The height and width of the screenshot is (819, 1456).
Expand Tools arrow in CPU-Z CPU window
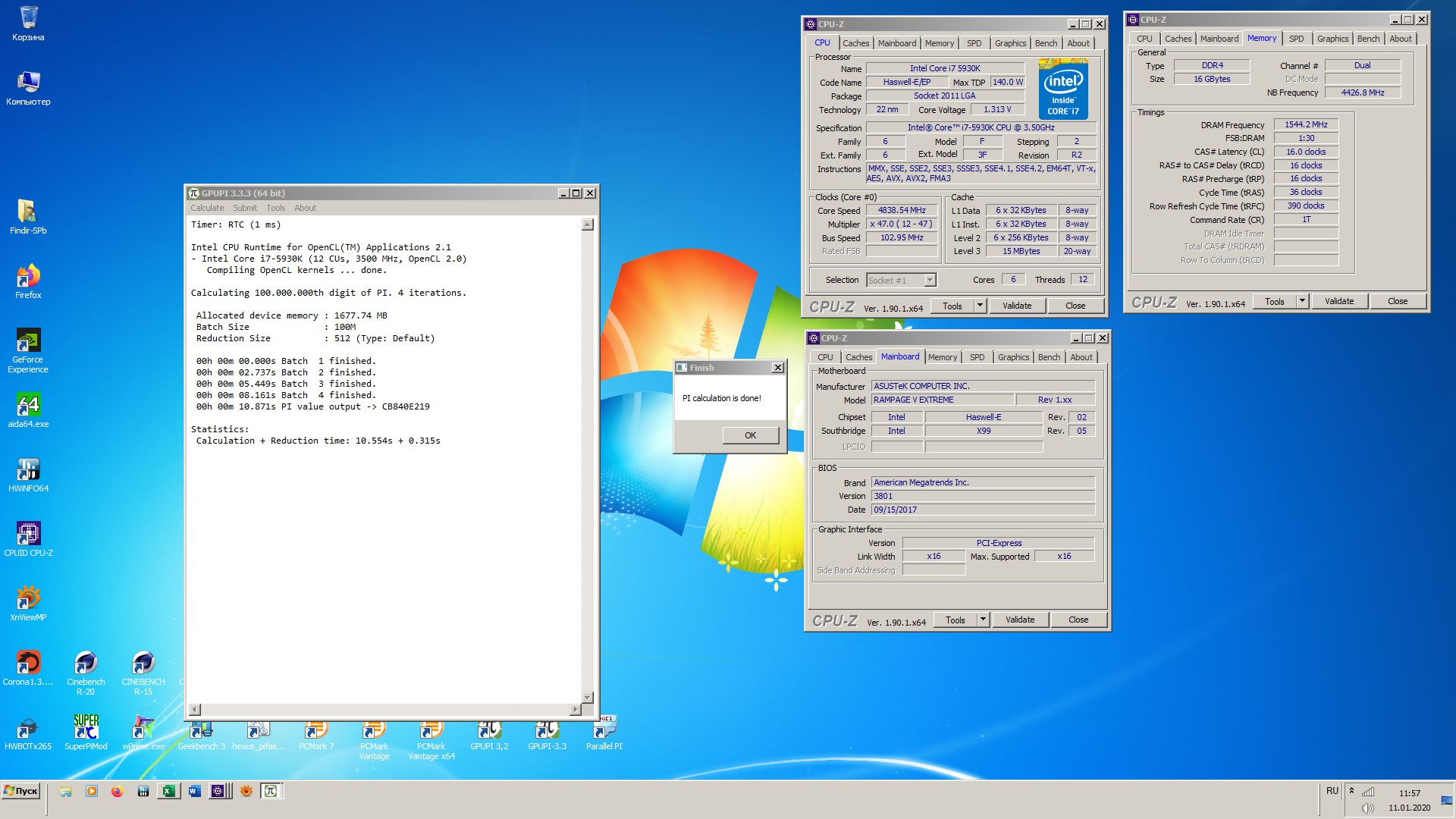click(x=980, y=306)
